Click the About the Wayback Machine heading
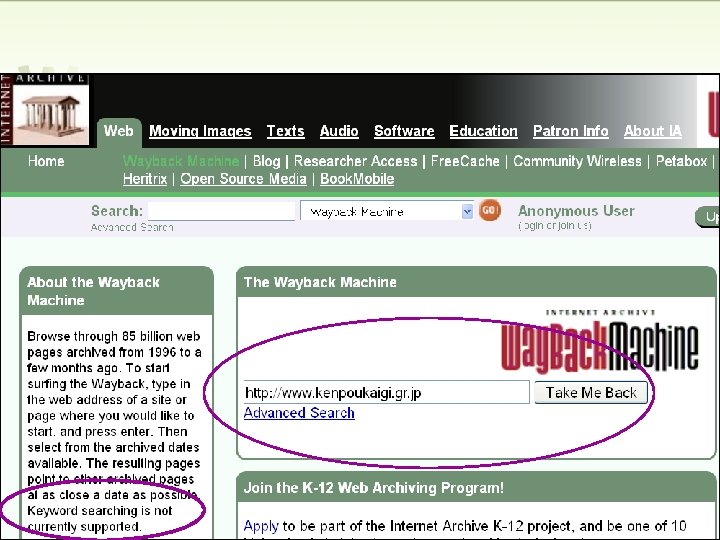The image size is (720, 540). pos(94,291)
